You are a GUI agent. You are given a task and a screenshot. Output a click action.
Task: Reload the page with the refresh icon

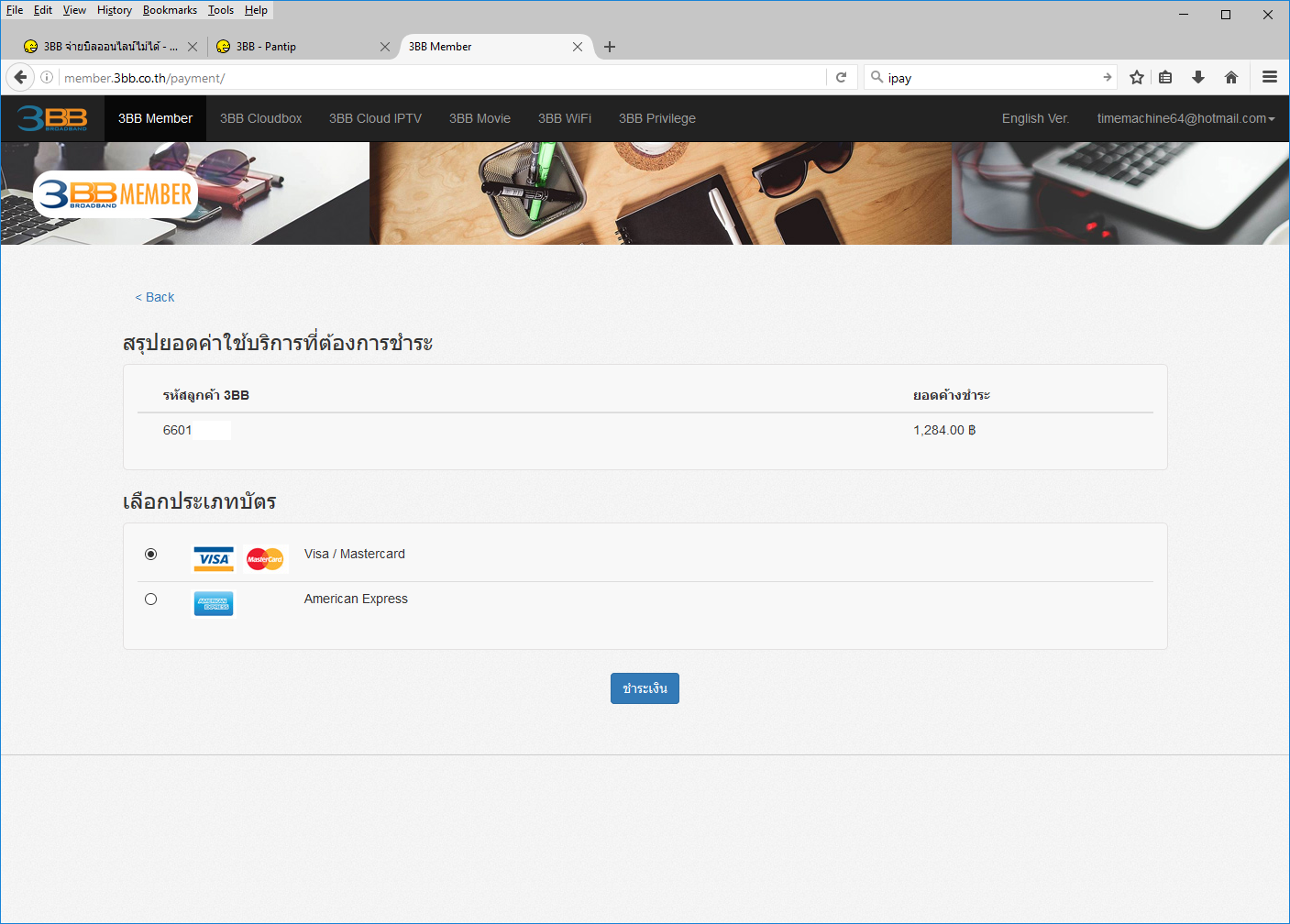(x=842, y=78)
